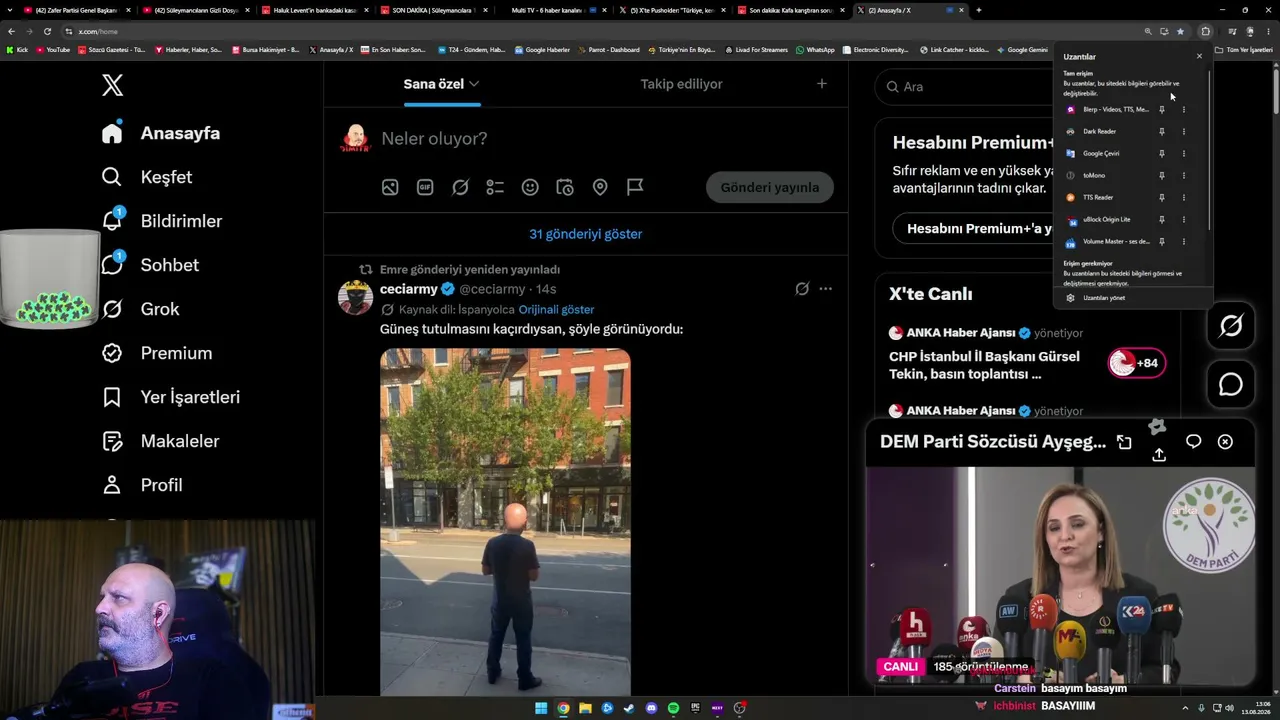Open the solar eclipse post video thumbnail
Screen dimensions: 1280x720
505,521
